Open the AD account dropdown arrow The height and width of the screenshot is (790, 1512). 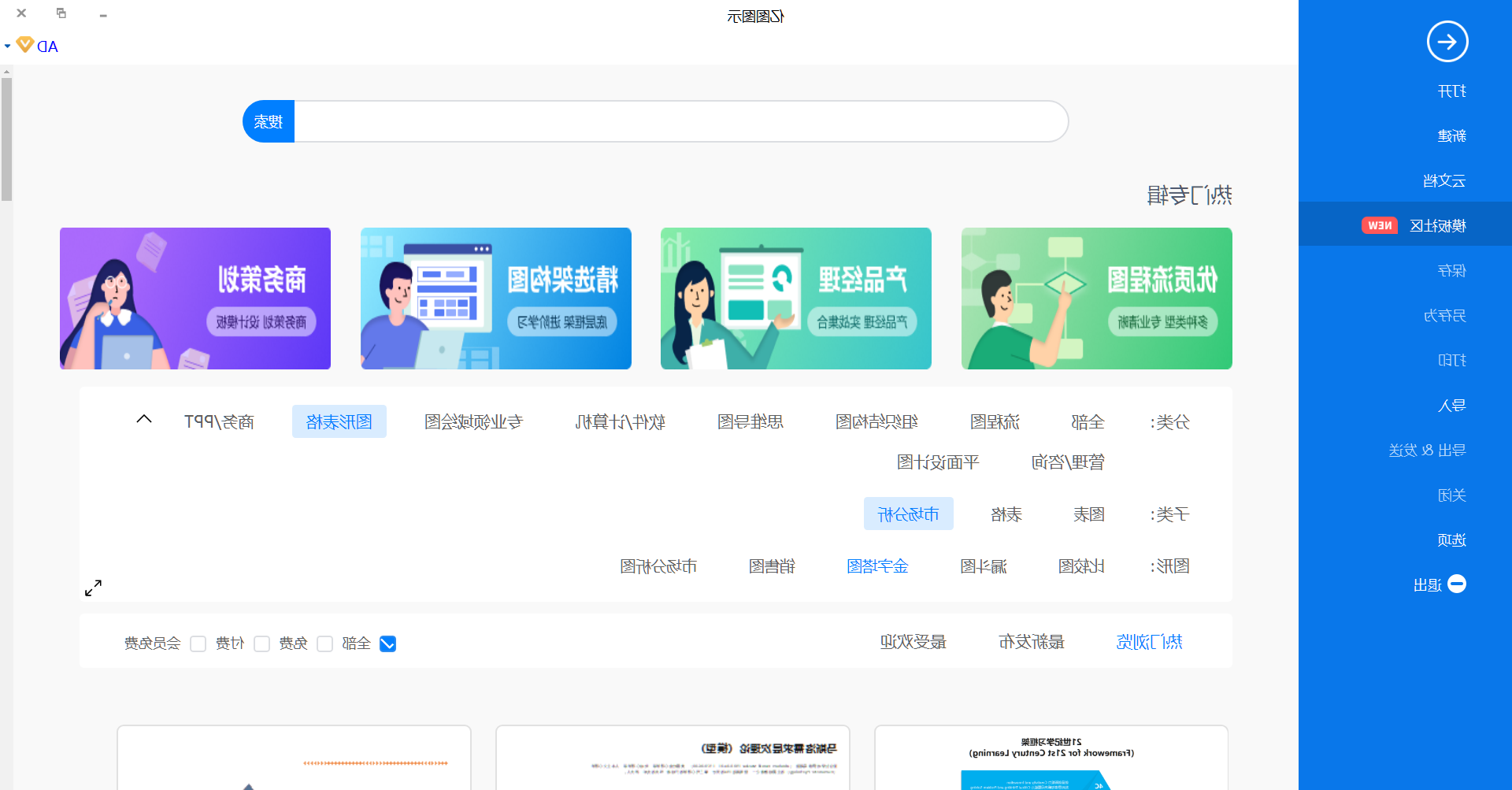[x=7, y=46]
